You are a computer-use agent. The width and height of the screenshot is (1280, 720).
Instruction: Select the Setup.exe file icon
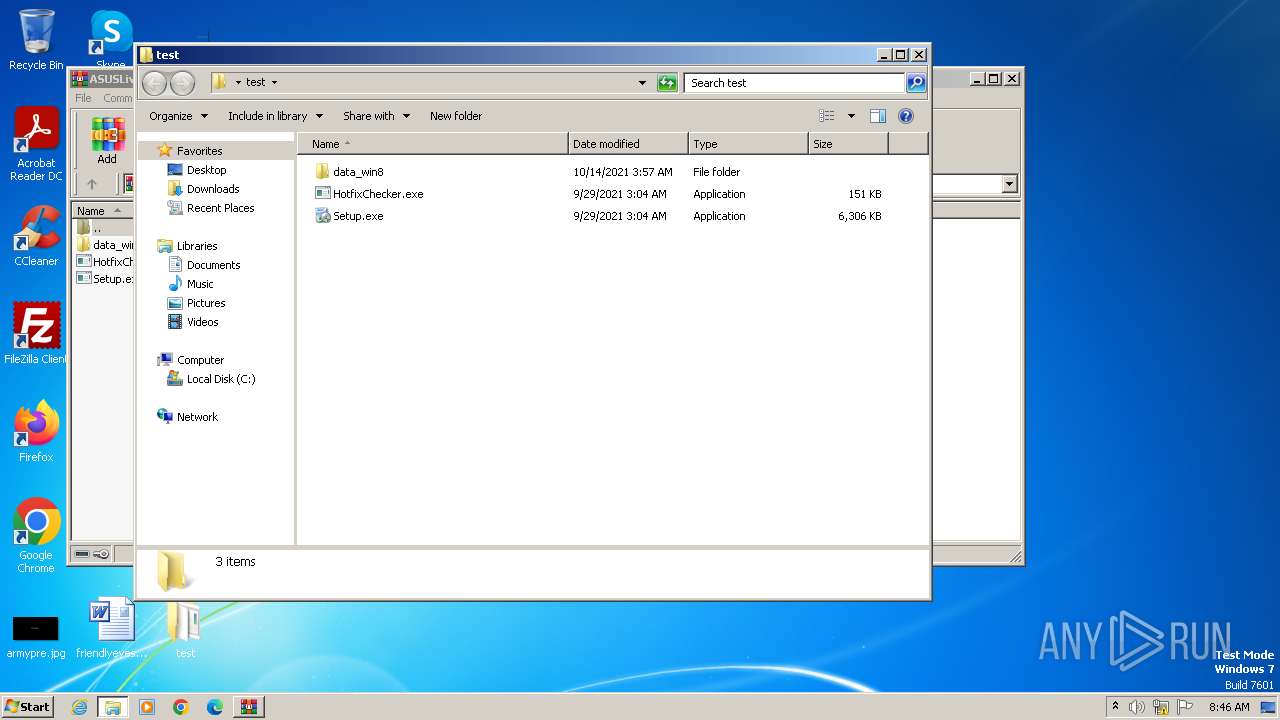click(322, 216)
